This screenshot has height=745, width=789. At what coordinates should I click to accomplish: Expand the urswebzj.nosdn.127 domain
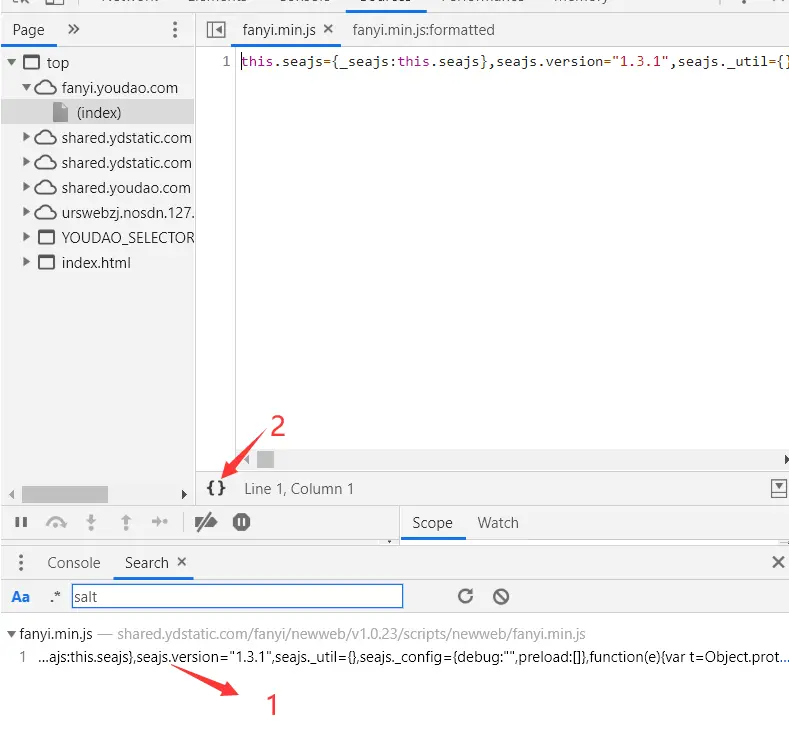click(x=26, y=212)
